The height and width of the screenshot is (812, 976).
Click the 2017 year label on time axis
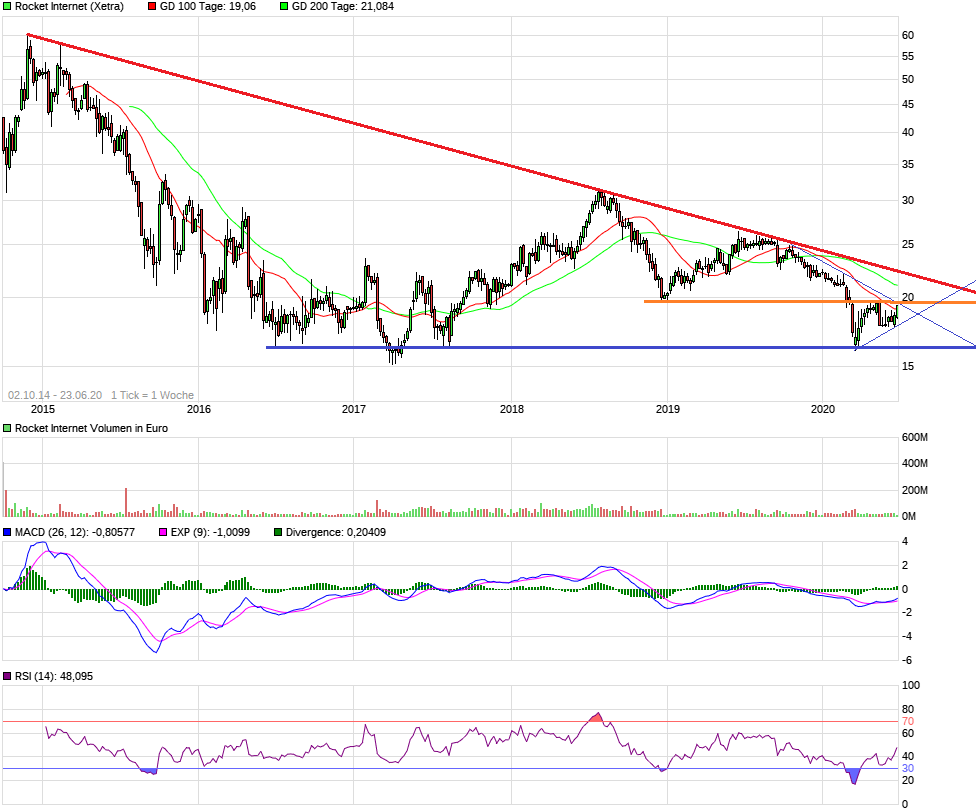coord(354,409)
